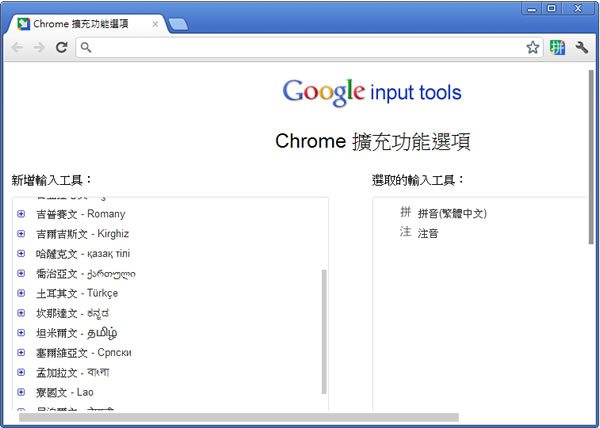The height and width of the screenshot is (428, 600).
Task: Select the 坦米爾文 language text
Action: (x=77, y=333)
